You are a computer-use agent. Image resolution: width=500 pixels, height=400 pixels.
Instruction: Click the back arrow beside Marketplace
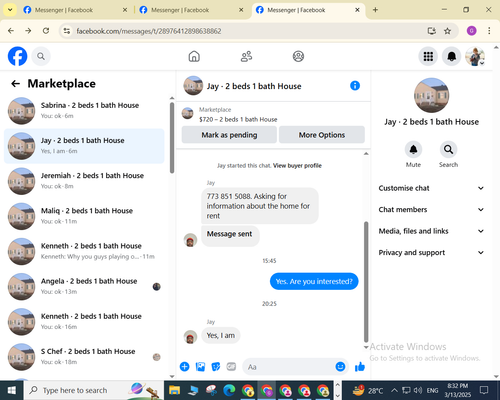pyautogui.click(x=15, y=84)
